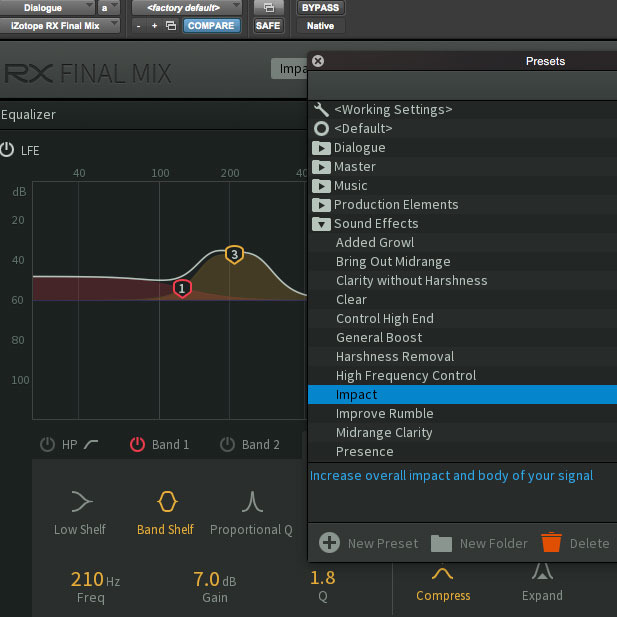617x617 pixels.
Task: Click the orange Delete trash icon
Action: [551, 542]
